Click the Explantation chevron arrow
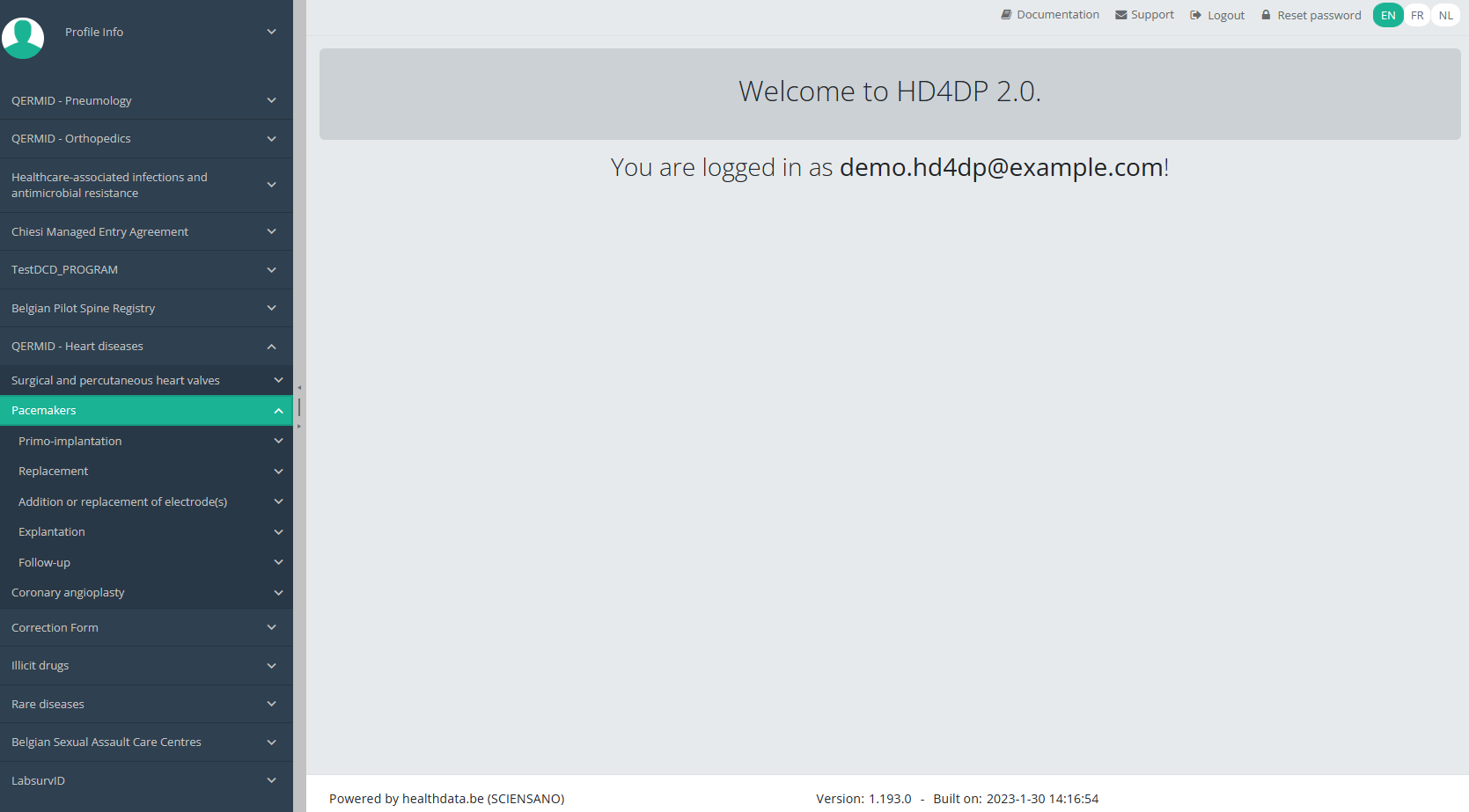1469x812 pixels. click(x=278, y=532)
